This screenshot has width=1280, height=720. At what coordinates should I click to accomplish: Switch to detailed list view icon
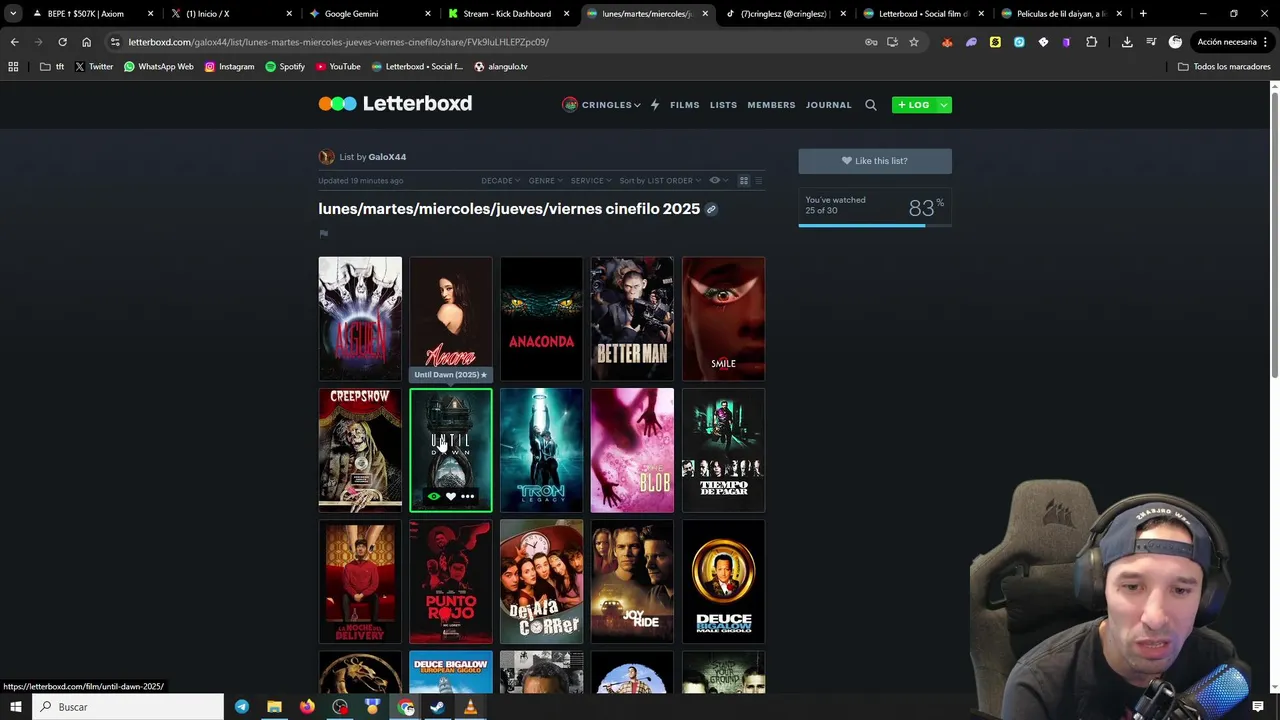[759, 181]
